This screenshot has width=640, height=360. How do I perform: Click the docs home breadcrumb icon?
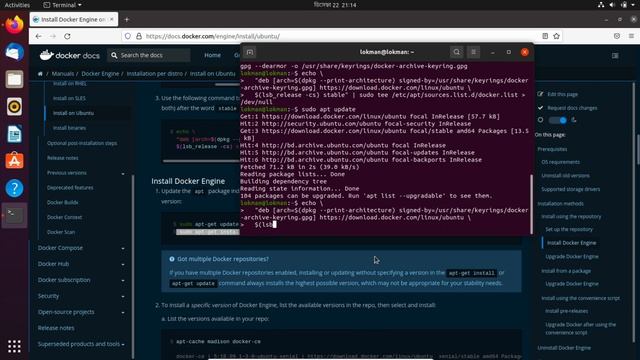click(40, 74)
